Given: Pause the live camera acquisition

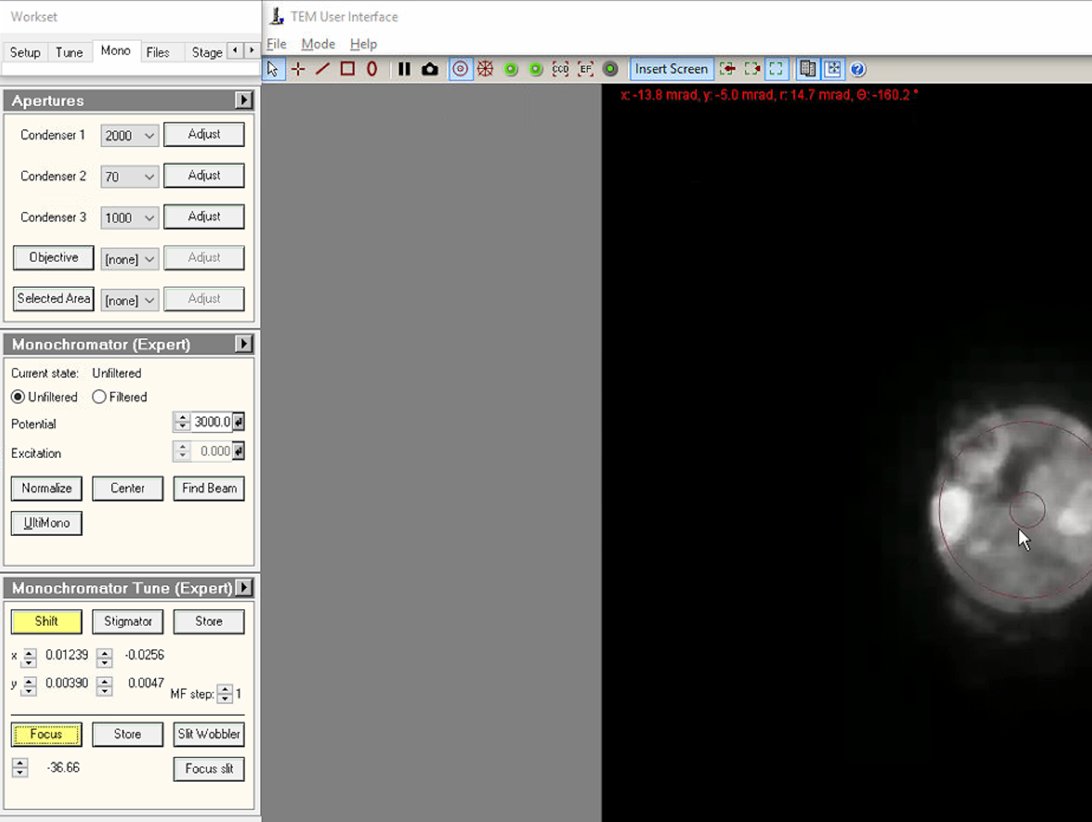Looking at the screenshot, I should (404, 69).
